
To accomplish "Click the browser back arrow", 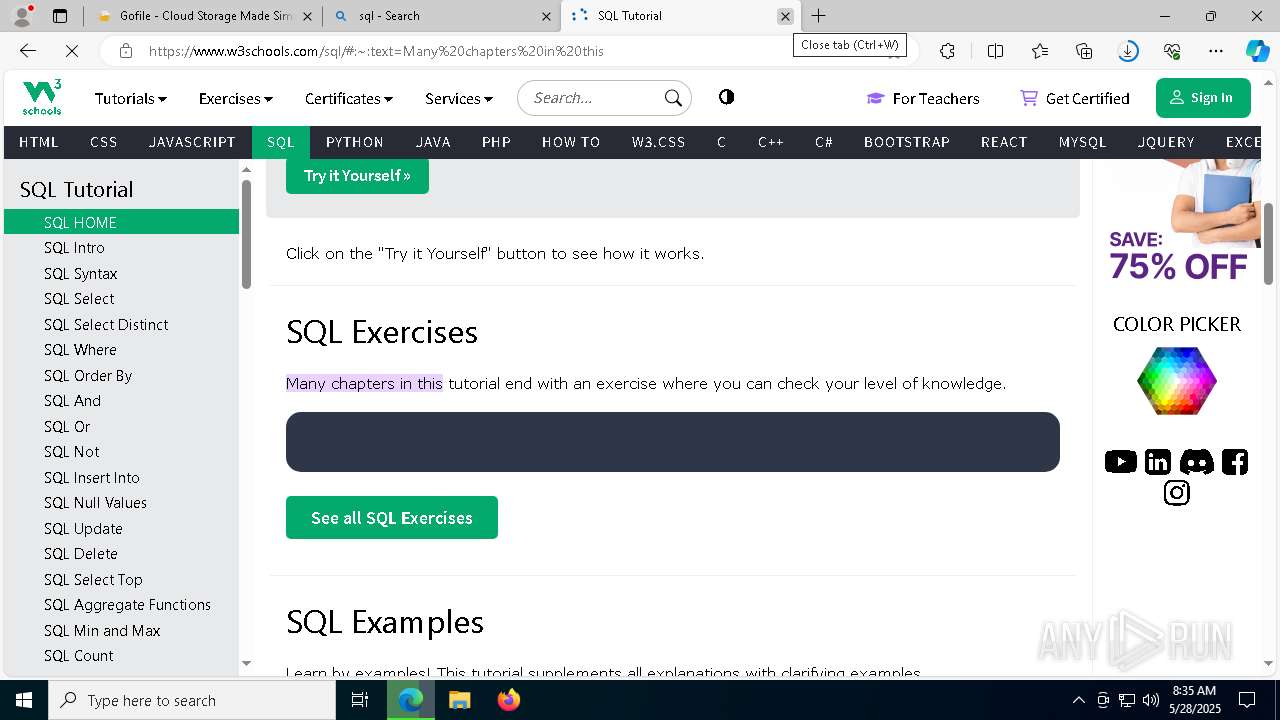I will pyautogui.click(x=28, y=51).
